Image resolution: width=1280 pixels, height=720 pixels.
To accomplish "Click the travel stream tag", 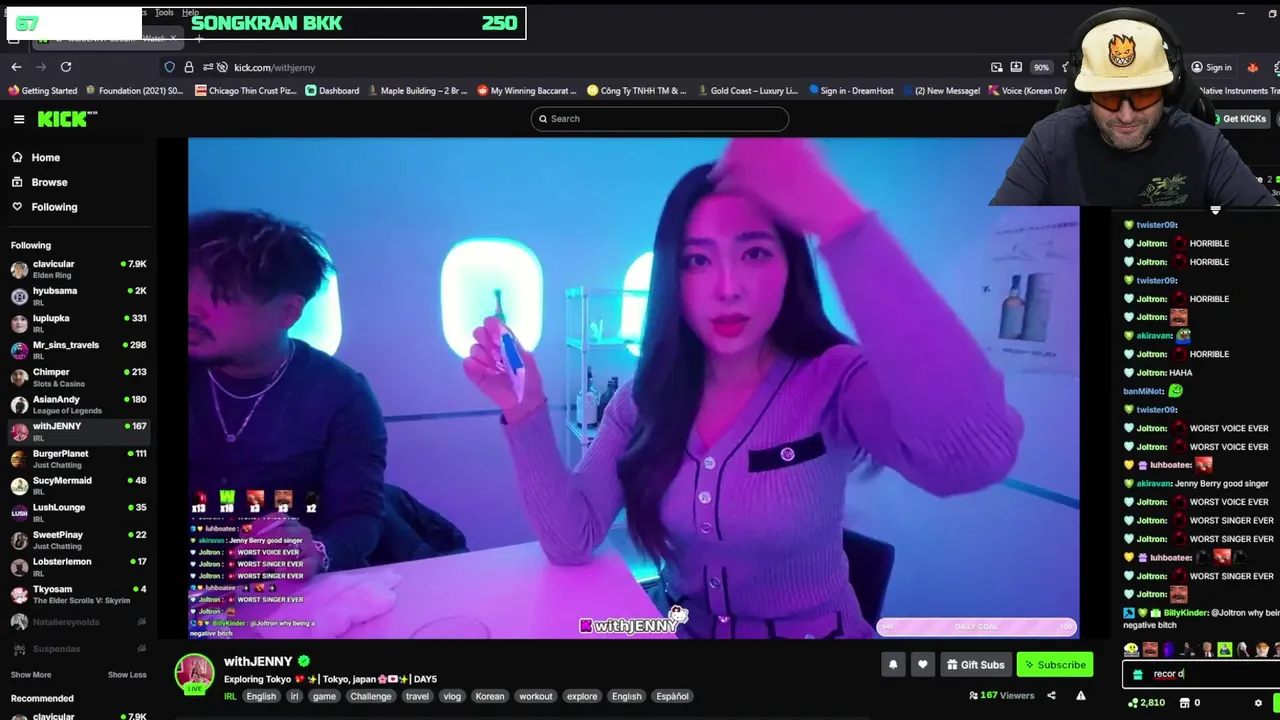I will tap(417, 696).
